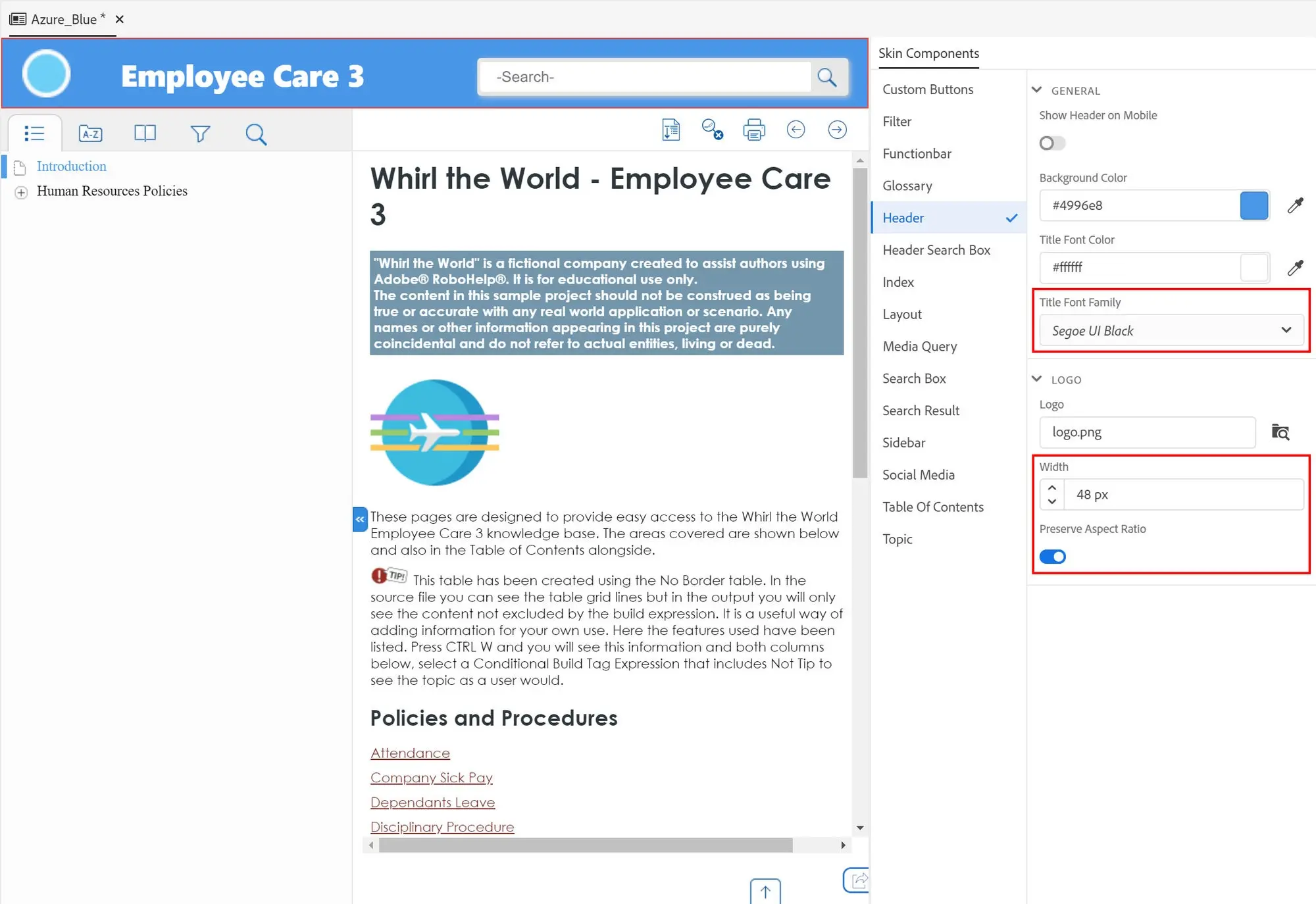This screenshot has width=1316, height=904.
Task: Switch to the Index (A-Z) pane
Action: click(x=90, y=133)
